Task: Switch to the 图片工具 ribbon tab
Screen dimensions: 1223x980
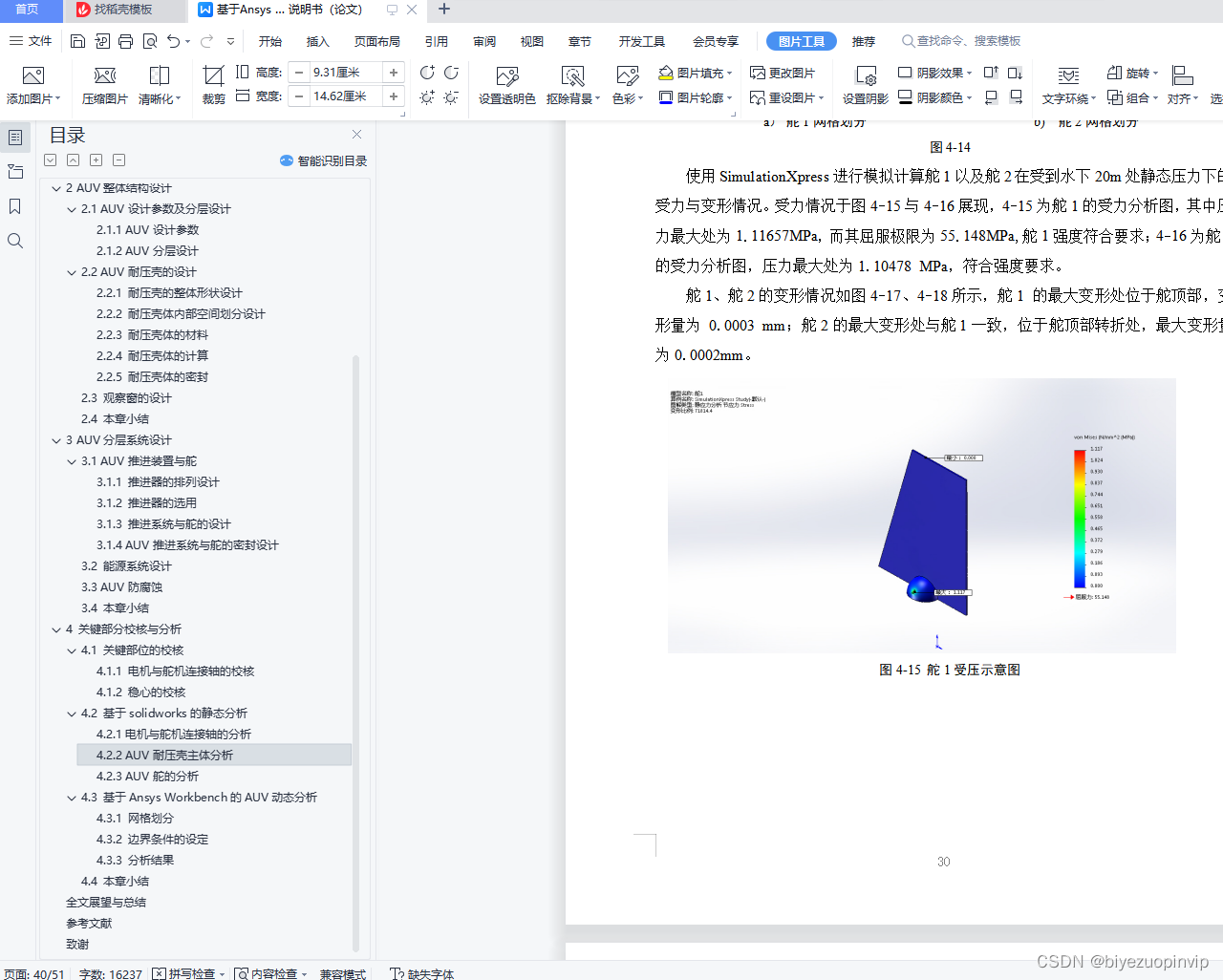Action: click(x=801, y=41)
